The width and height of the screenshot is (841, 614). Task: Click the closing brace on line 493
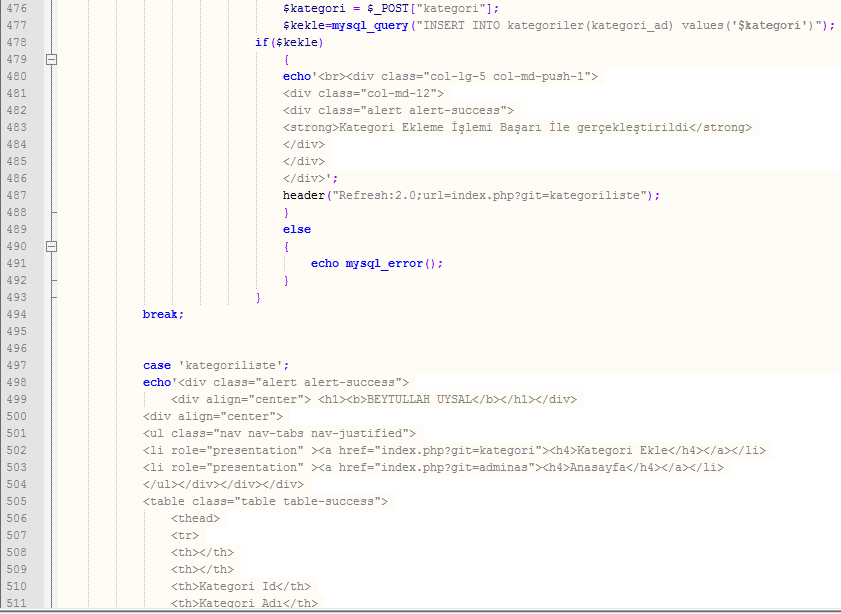click(258, 298)
